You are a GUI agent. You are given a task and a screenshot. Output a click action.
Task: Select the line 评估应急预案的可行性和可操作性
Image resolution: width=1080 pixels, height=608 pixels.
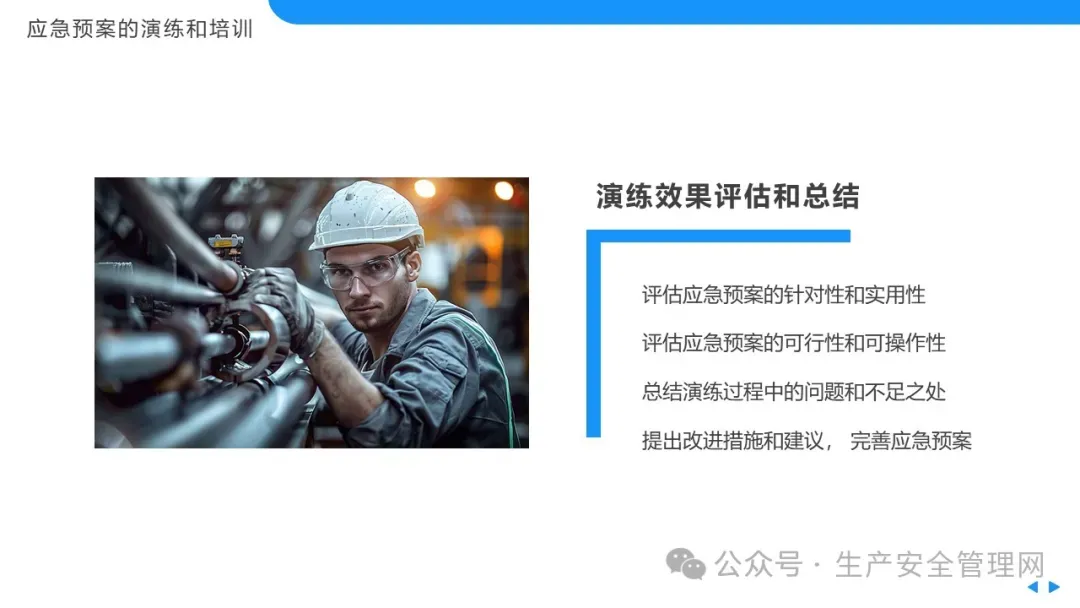pyautogui.click(x=793, y=343)
